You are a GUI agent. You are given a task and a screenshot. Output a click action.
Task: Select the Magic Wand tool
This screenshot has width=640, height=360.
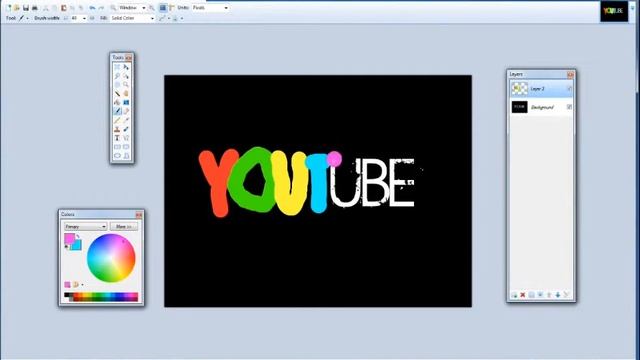point(117,93)
